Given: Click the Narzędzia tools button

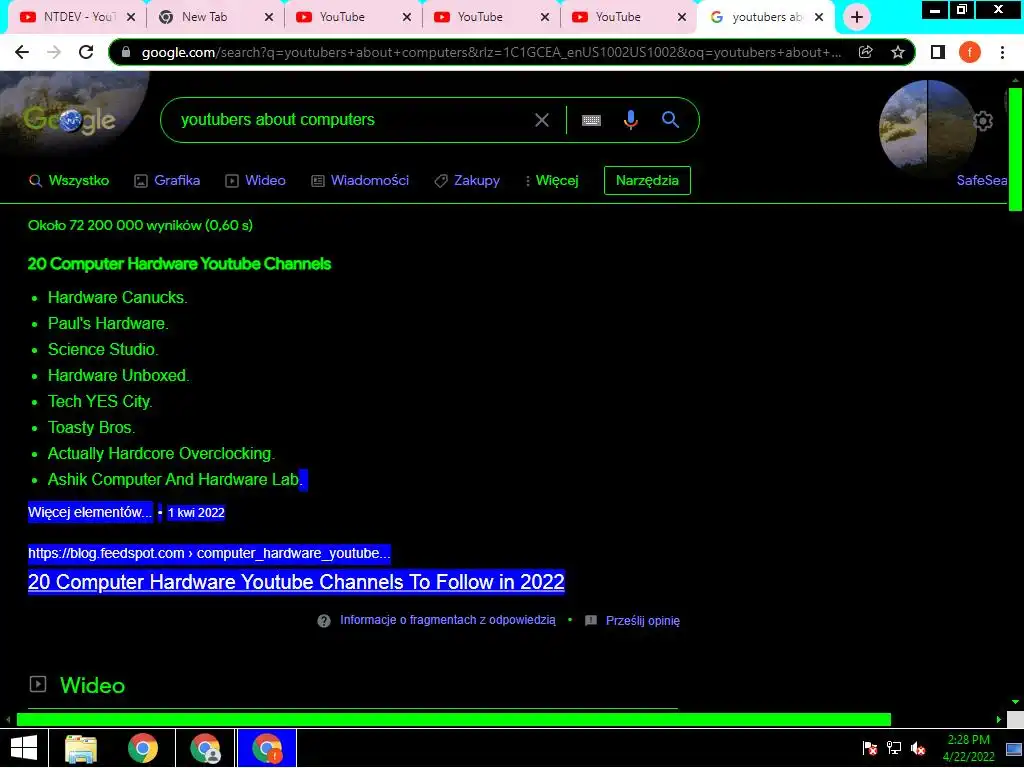Looking at the screenshot, I should click(x=647, y=180).
